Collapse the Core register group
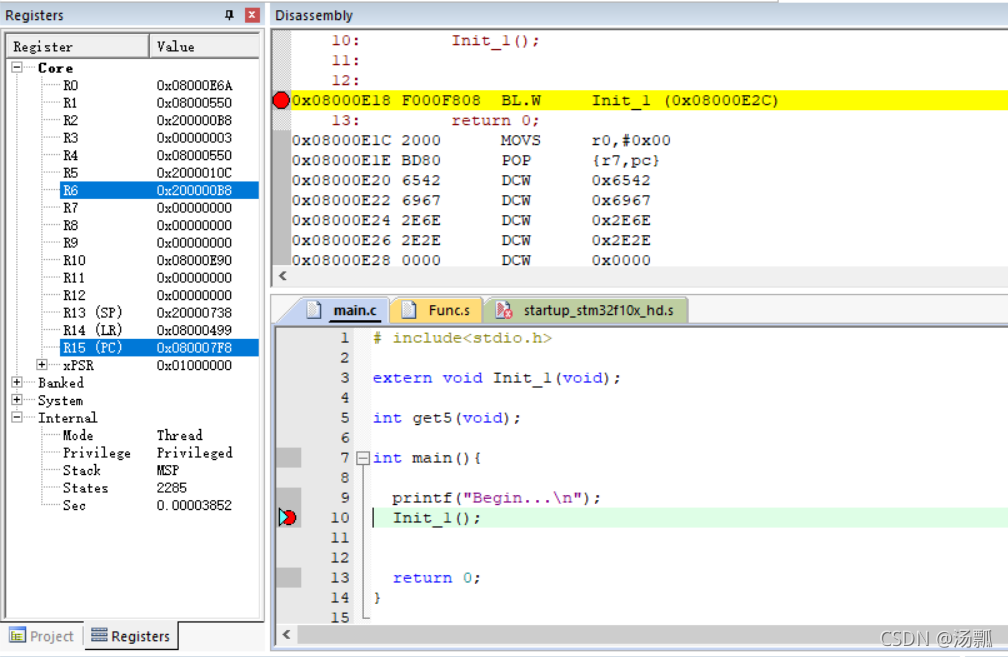 [17, 67]
